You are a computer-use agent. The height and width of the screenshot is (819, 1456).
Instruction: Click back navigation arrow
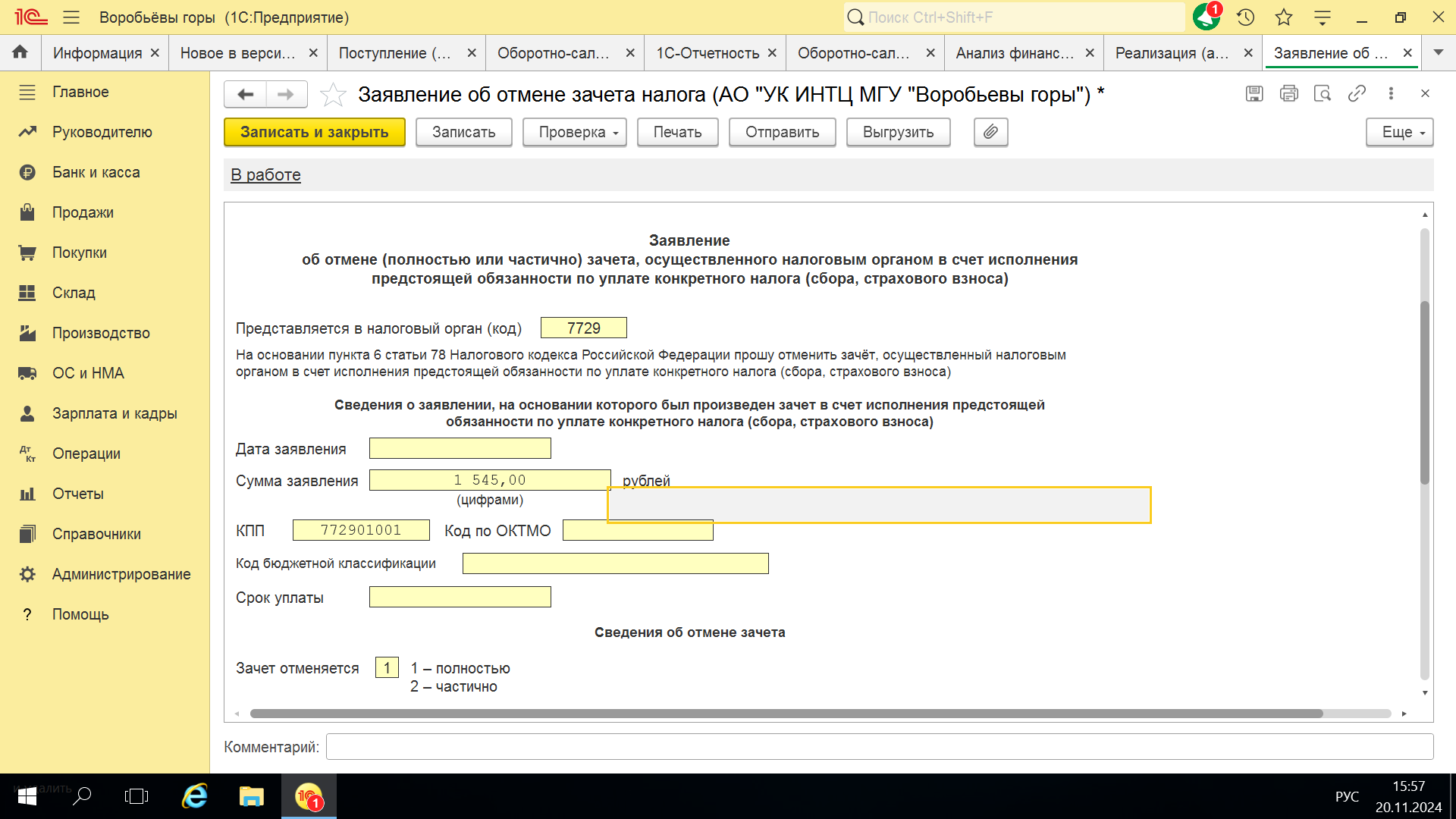245,94
